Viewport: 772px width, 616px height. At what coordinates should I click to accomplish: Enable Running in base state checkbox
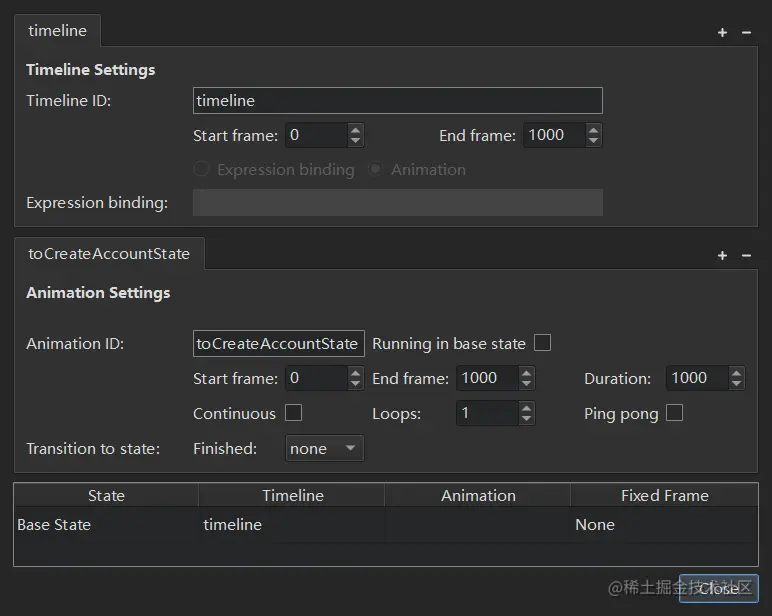pos(543,343)
